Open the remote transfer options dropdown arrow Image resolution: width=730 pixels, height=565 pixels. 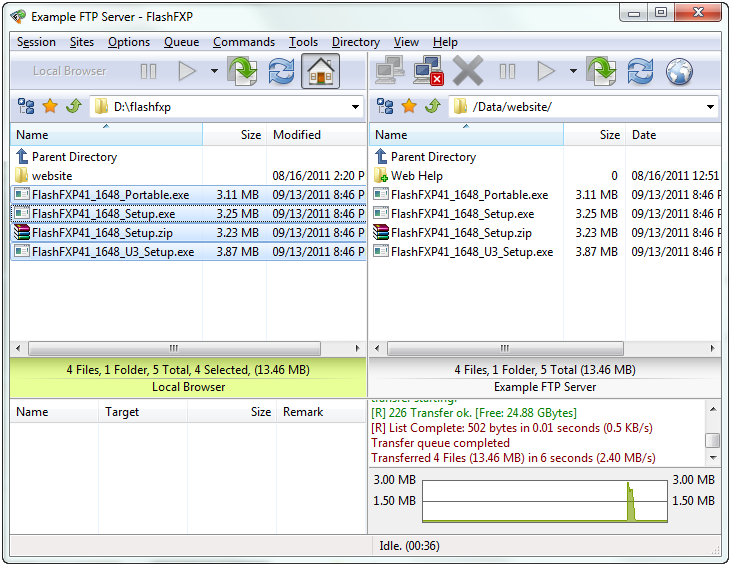tap(573, 71)
